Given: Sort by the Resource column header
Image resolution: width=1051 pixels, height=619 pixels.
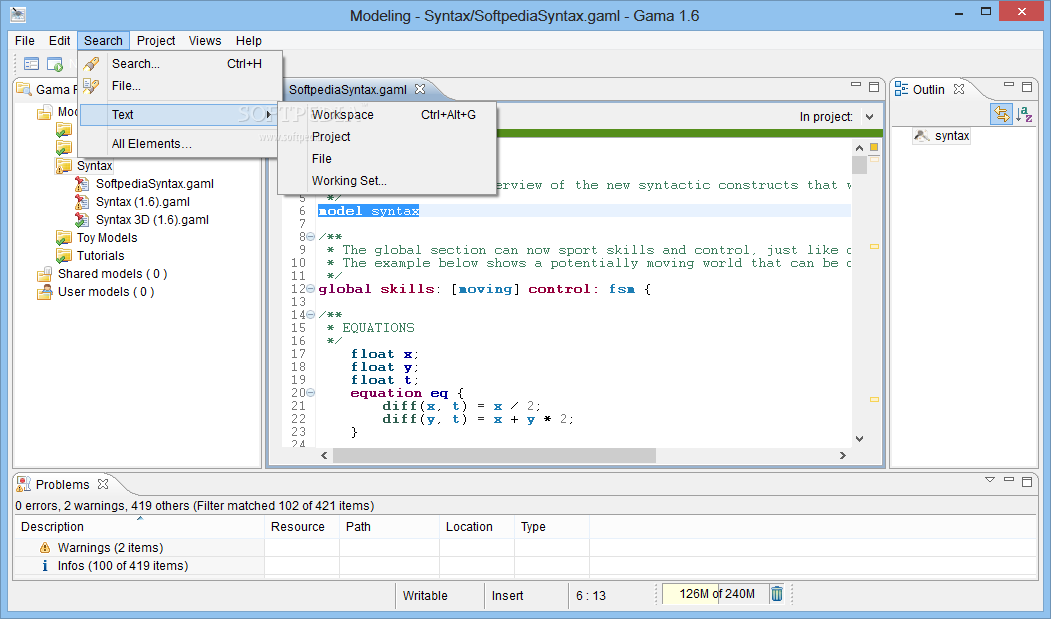Looking at the screenshot, I should [302, 526].
